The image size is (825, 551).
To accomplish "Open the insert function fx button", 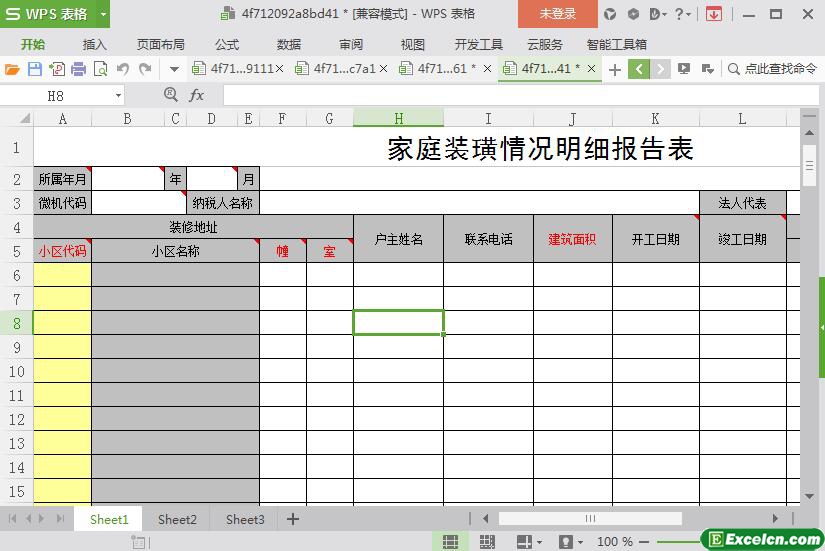I will tap(196, 95).
